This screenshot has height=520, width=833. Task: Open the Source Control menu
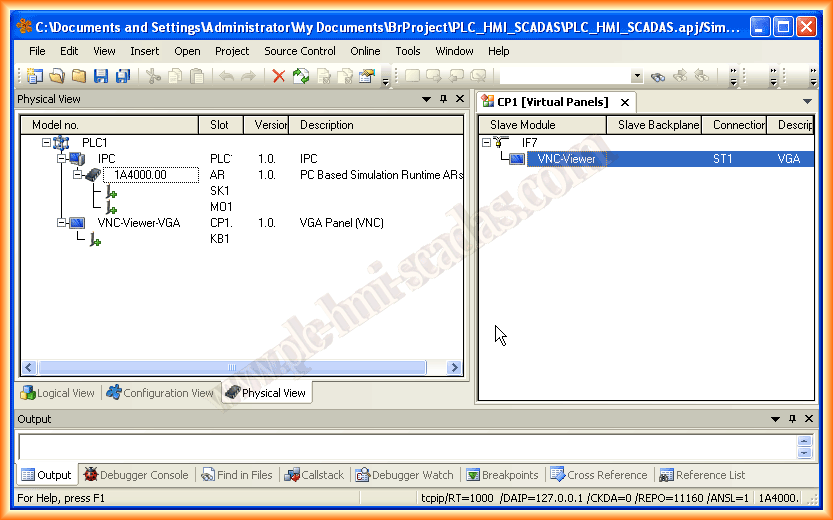pos(299,51)
